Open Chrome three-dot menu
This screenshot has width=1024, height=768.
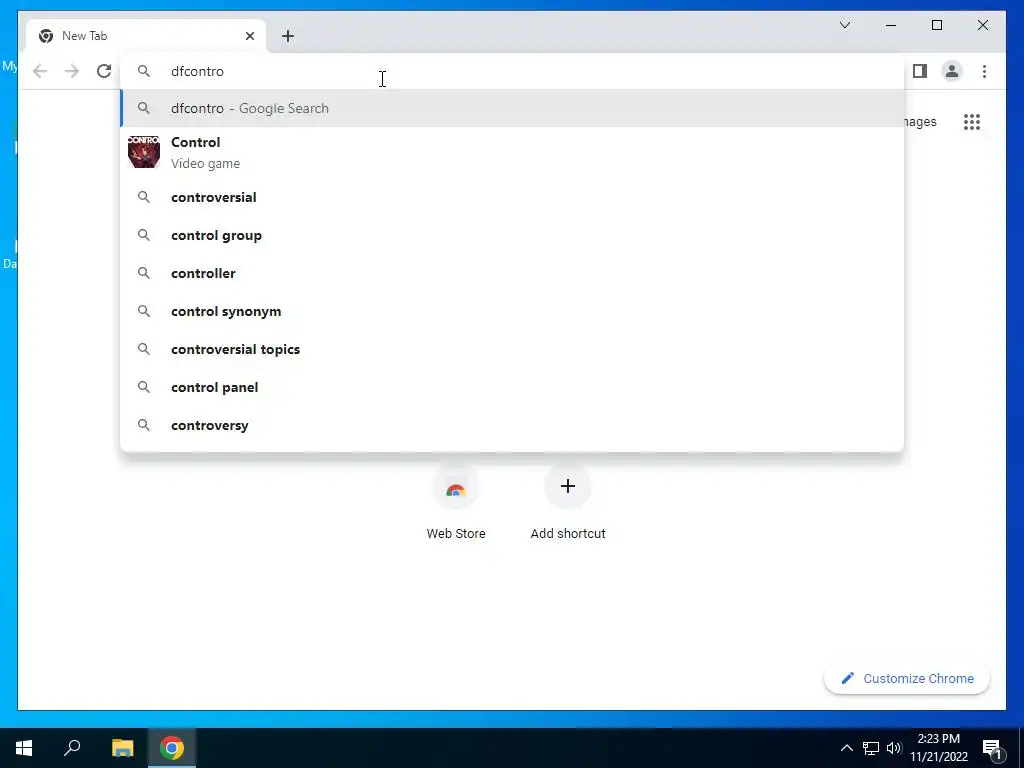coord(984,71)
